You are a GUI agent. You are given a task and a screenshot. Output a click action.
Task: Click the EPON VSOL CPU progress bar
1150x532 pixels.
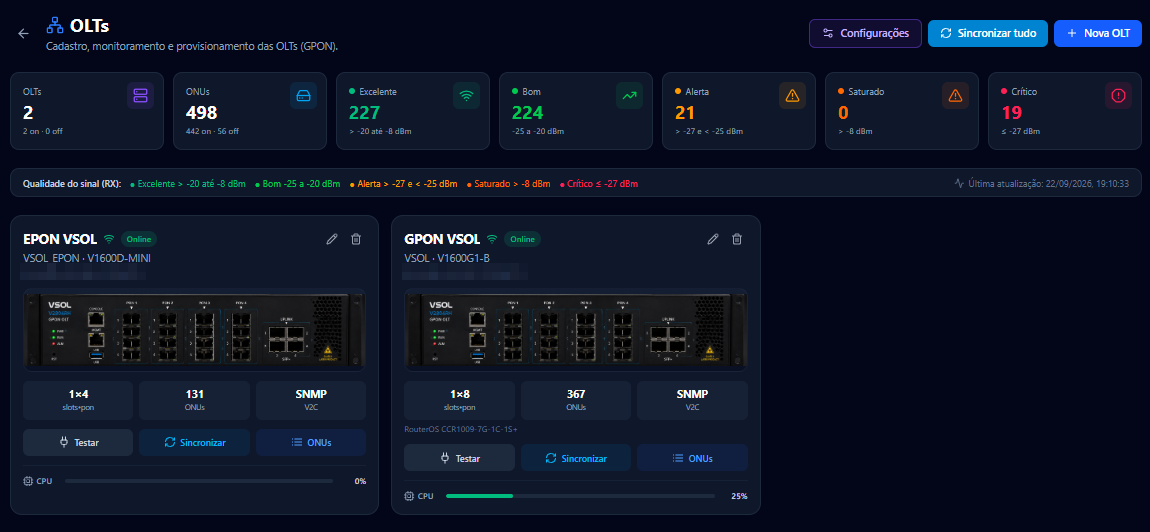(199, 481)
